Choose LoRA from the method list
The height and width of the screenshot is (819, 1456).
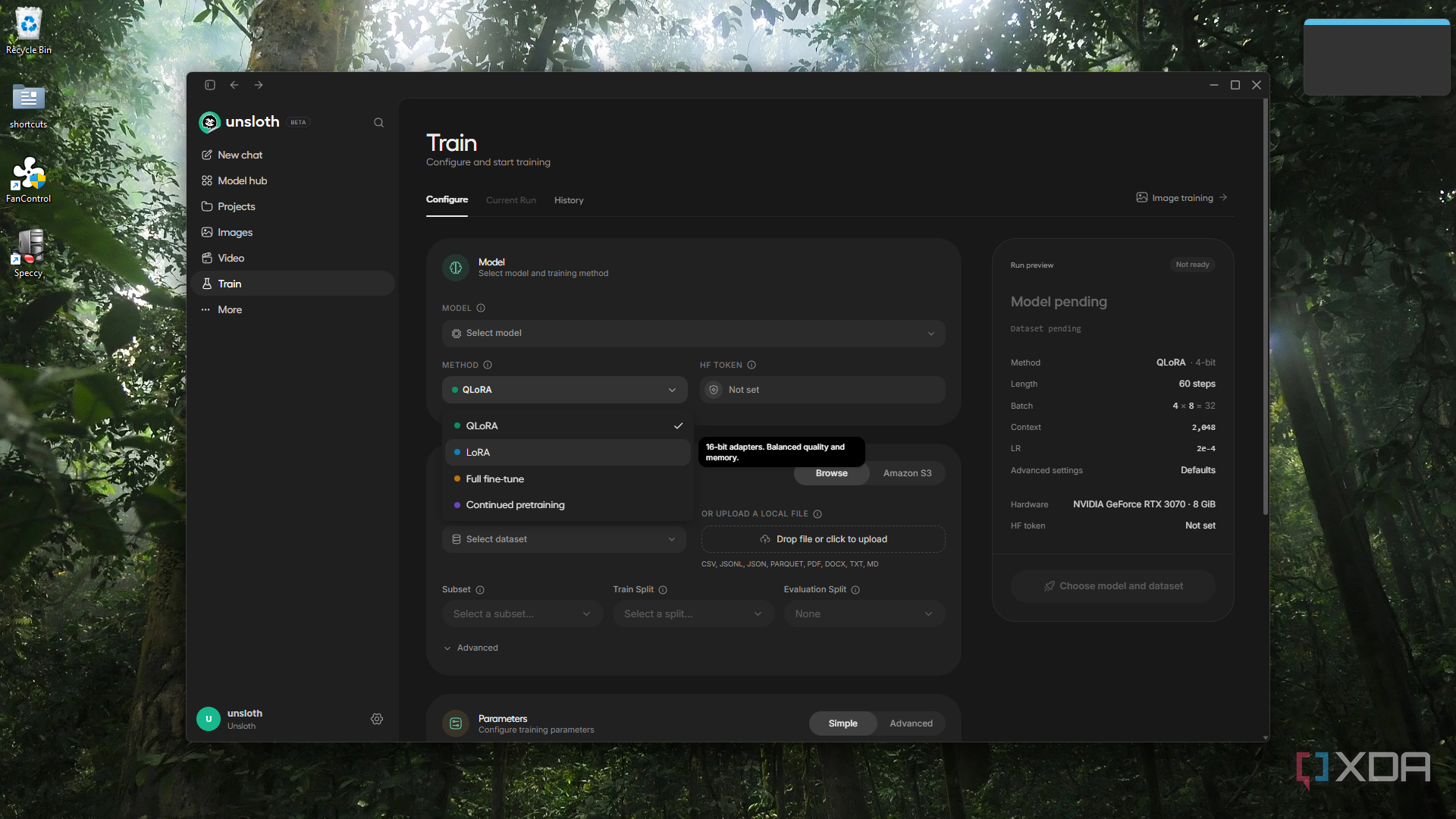click(x=567, y=453)
